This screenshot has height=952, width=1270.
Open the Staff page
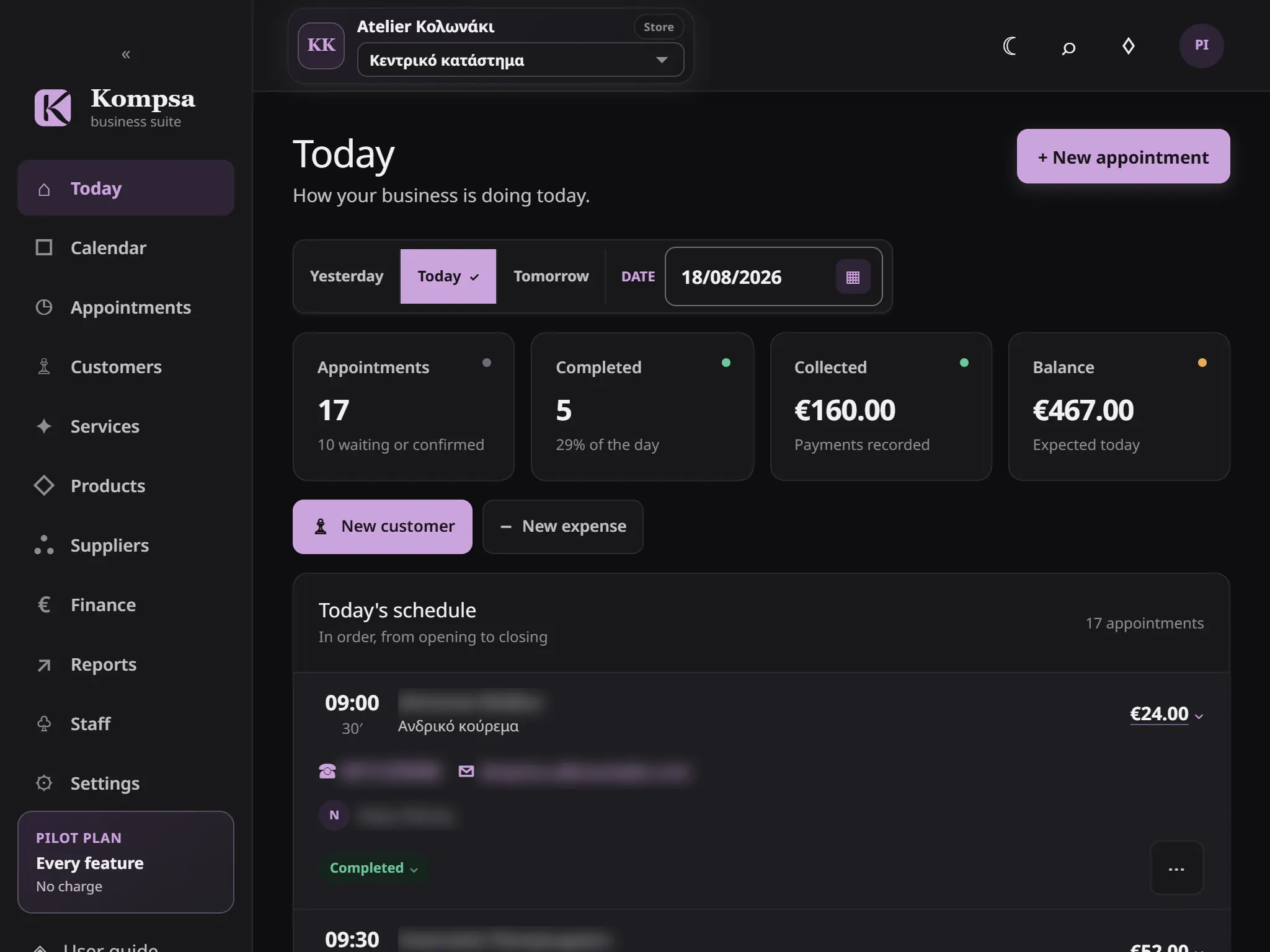pos(126,724)
